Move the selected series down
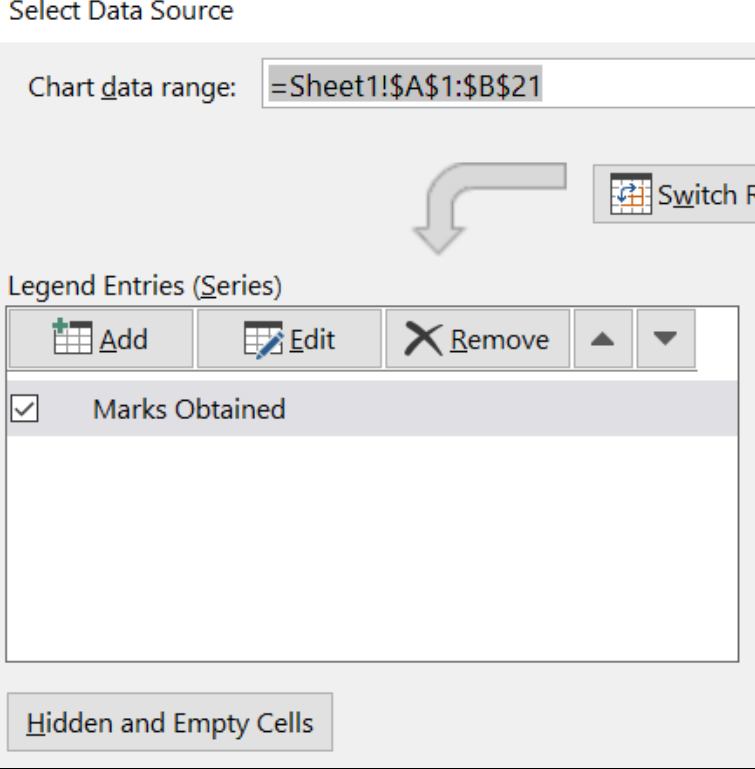 tap(665, 339)
